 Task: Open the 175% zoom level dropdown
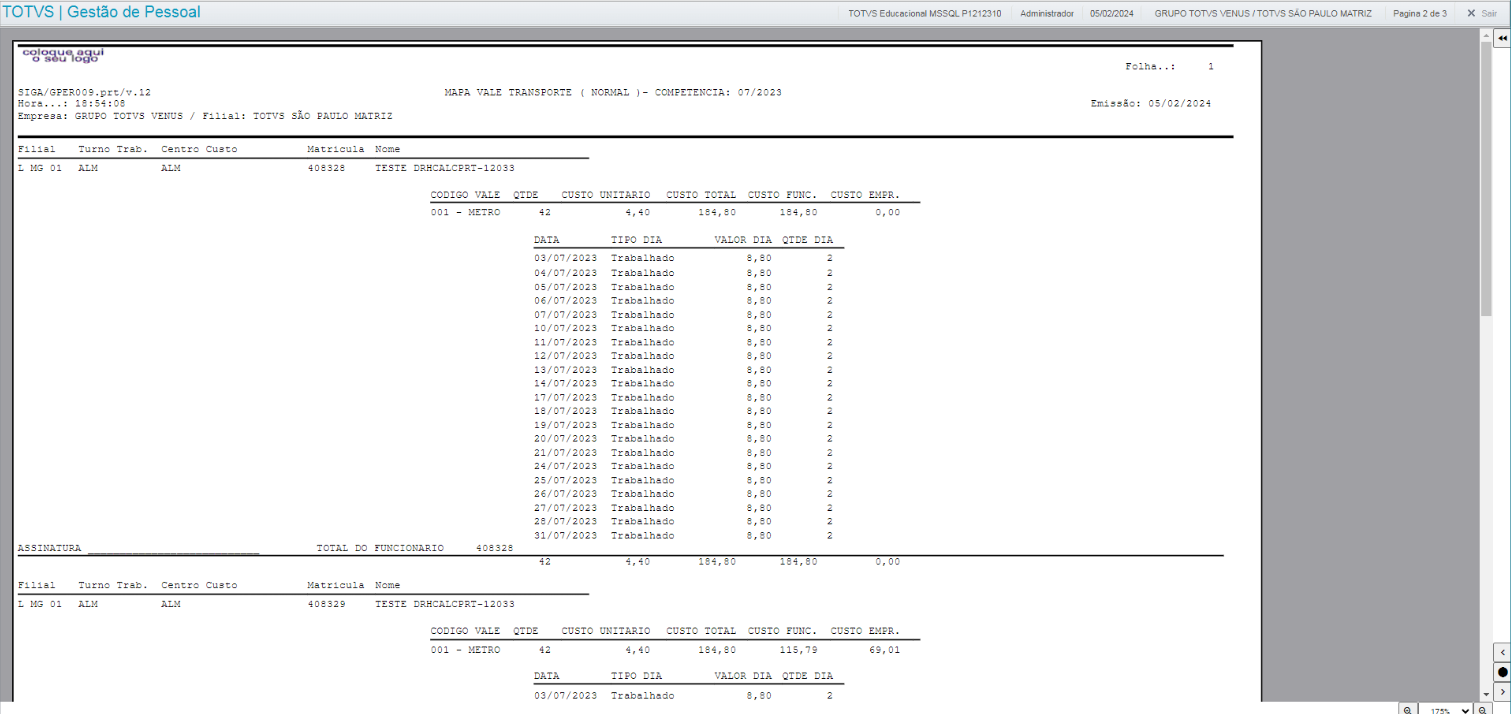pos(1446,709)
